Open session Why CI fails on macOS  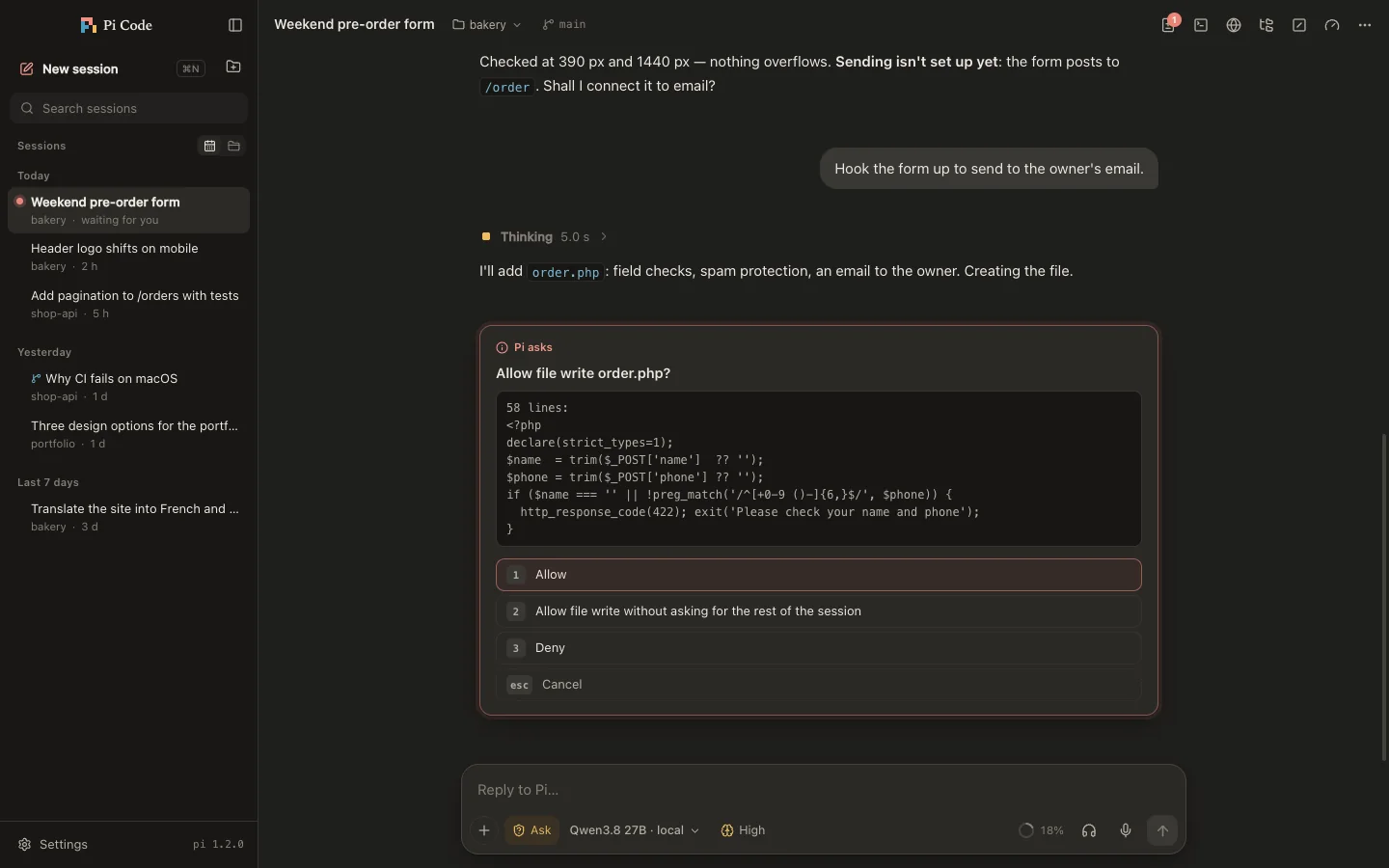click(128, 387)
